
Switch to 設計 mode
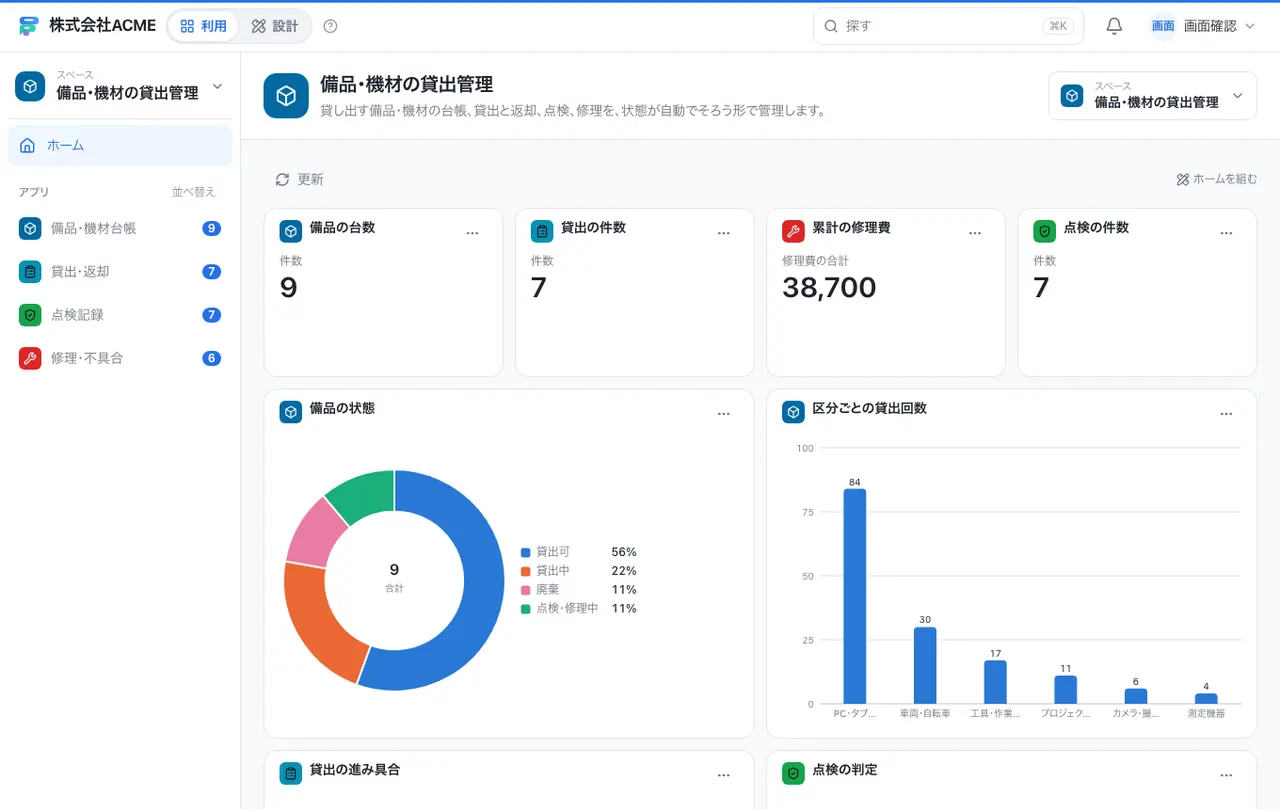coord(275,26)
